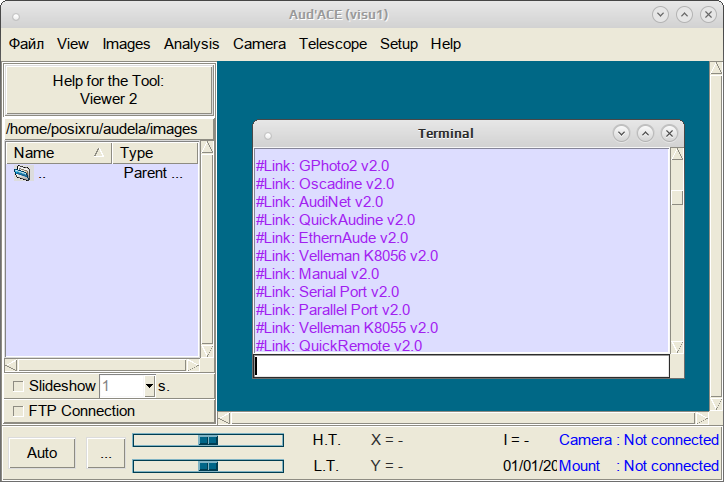Close the Terminal window
Image resolution: width=724 pixels, height=482 pixels.
(669, 133)
